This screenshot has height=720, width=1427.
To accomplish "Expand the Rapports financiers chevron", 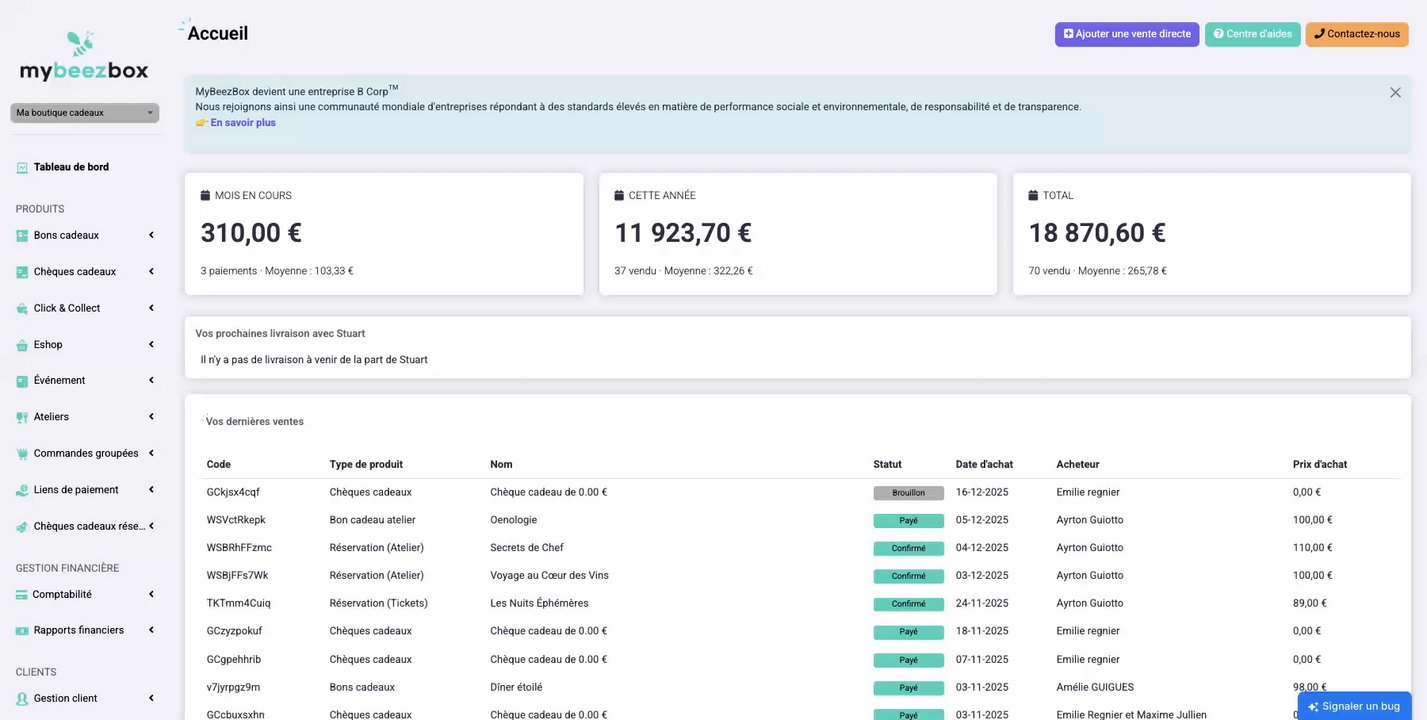I will coord(151,630).
